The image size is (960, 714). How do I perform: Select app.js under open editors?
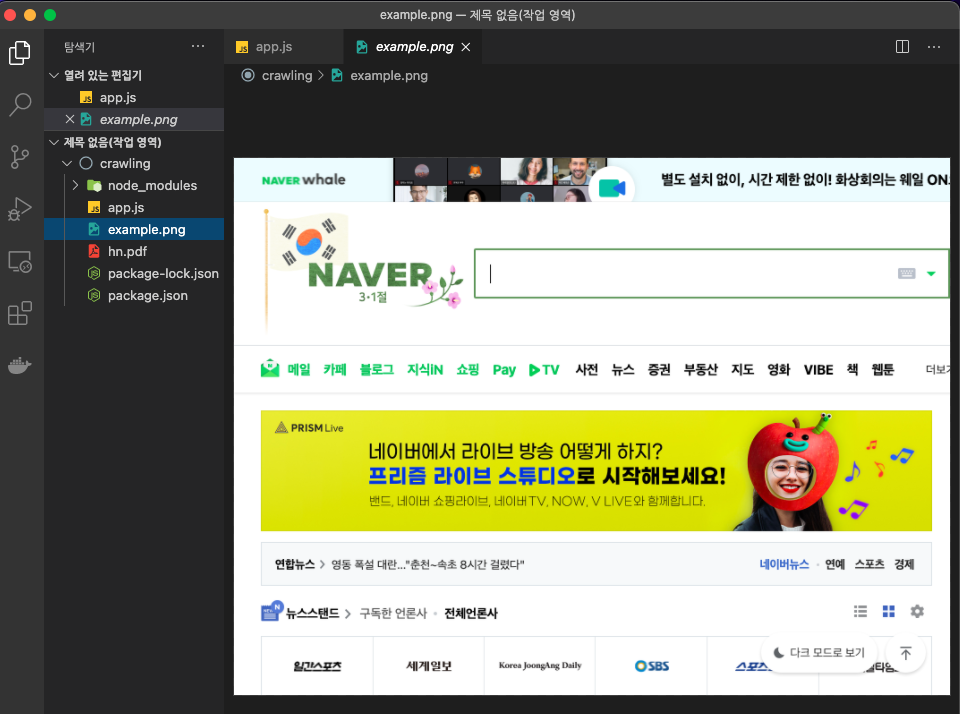click(x=118, y=97)
